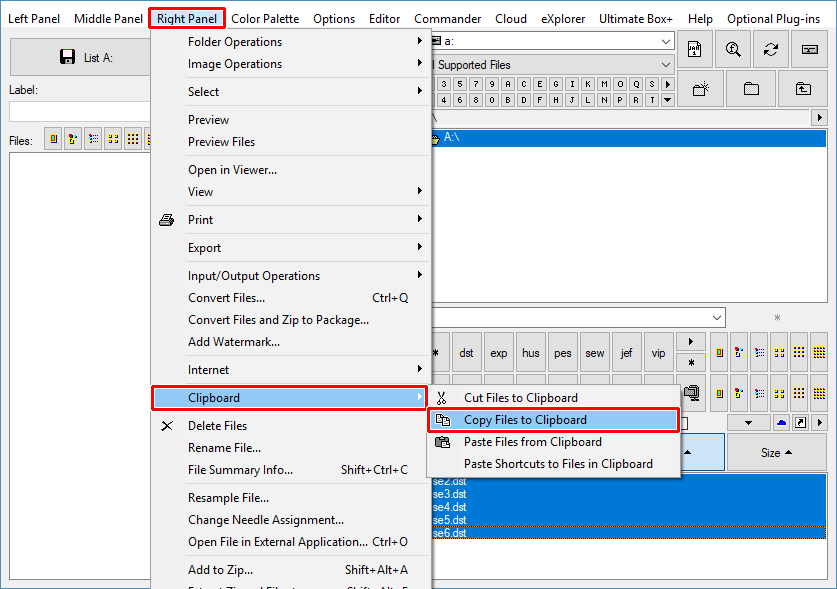
Task: Click the second view icon after Files label
Action: pos(73,139)
